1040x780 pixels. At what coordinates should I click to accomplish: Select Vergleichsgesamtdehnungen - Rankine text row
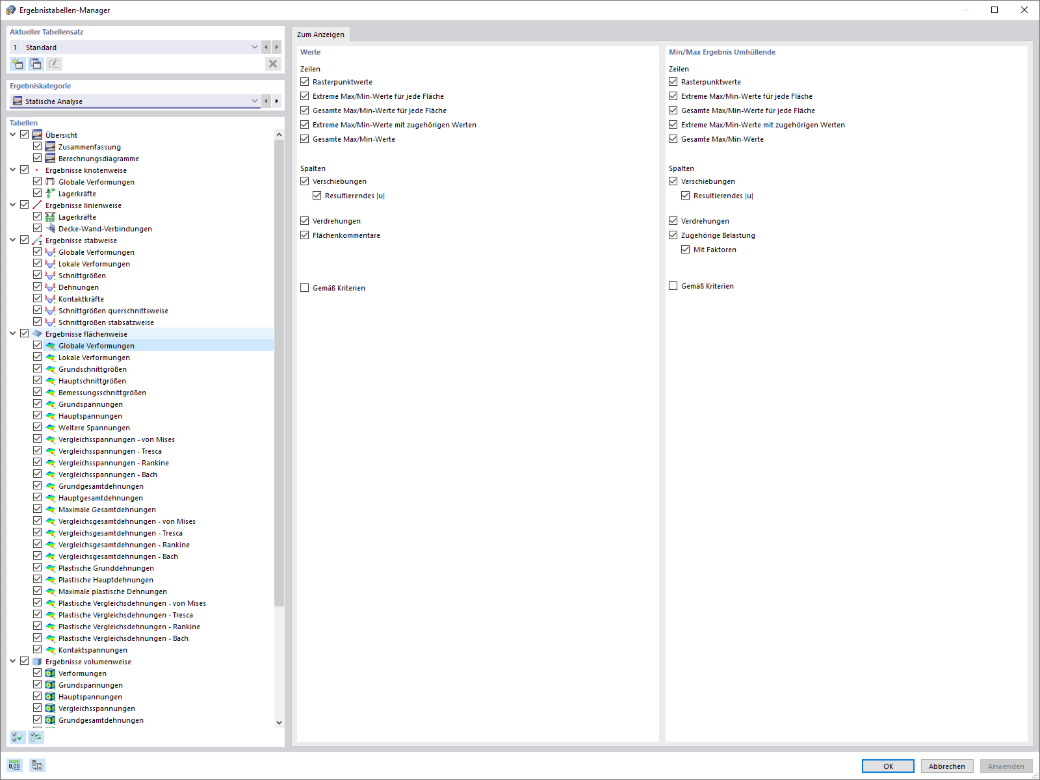123,545
